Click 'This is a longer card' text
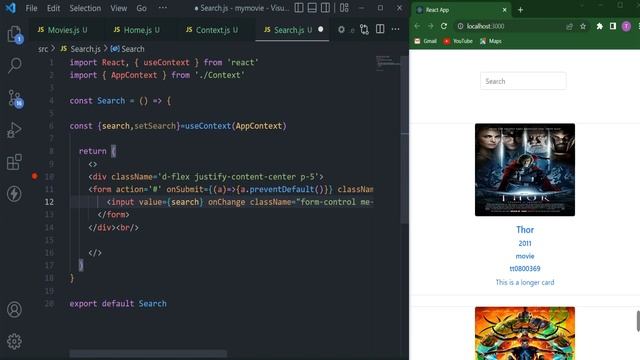 click(525, 282)
